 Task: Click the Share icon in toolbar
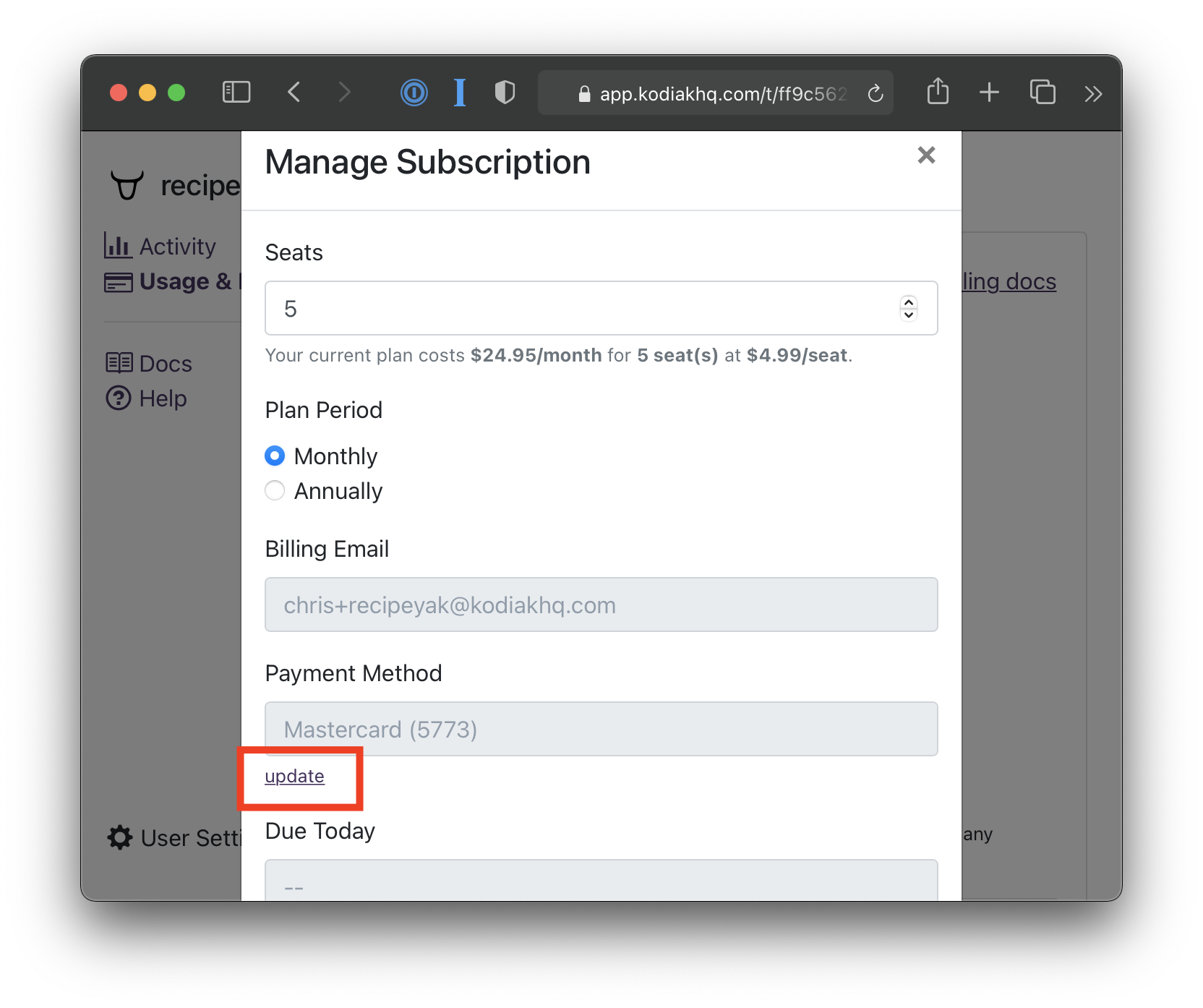938,93
